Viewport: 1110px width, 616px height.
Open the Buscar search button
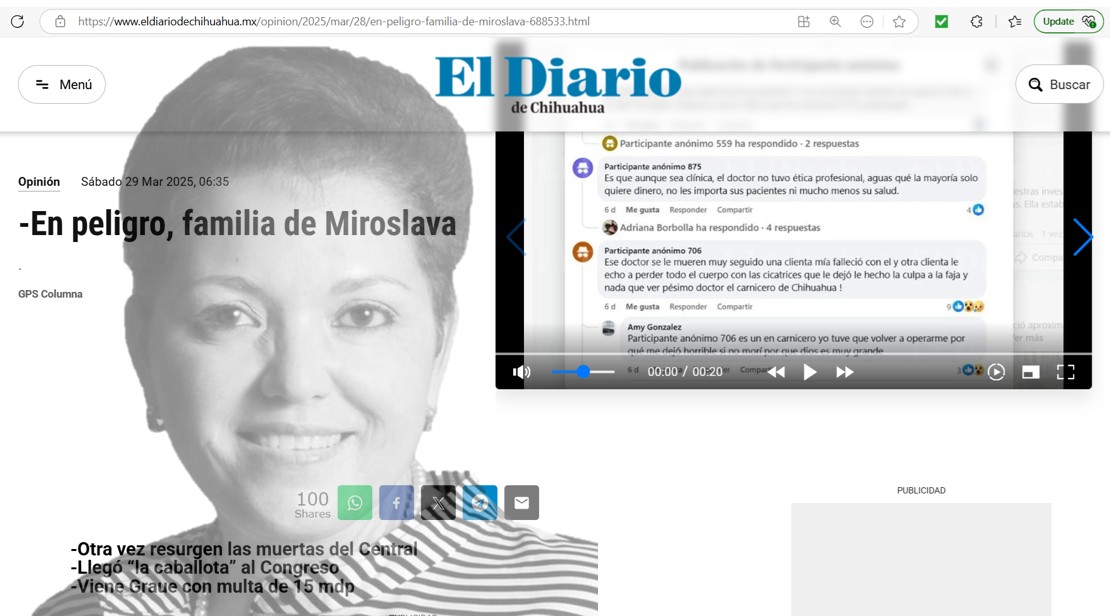[x=1060, y=84]
